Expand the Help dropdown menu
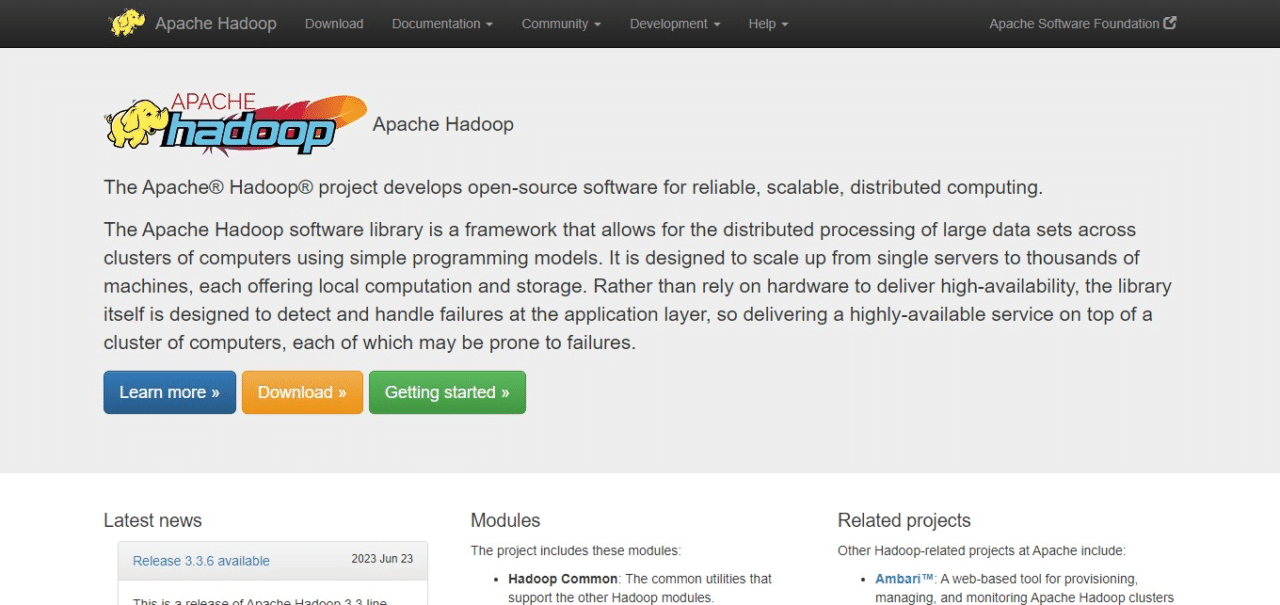This screenshot has width=1280, height=605. (x=768, y=23)
